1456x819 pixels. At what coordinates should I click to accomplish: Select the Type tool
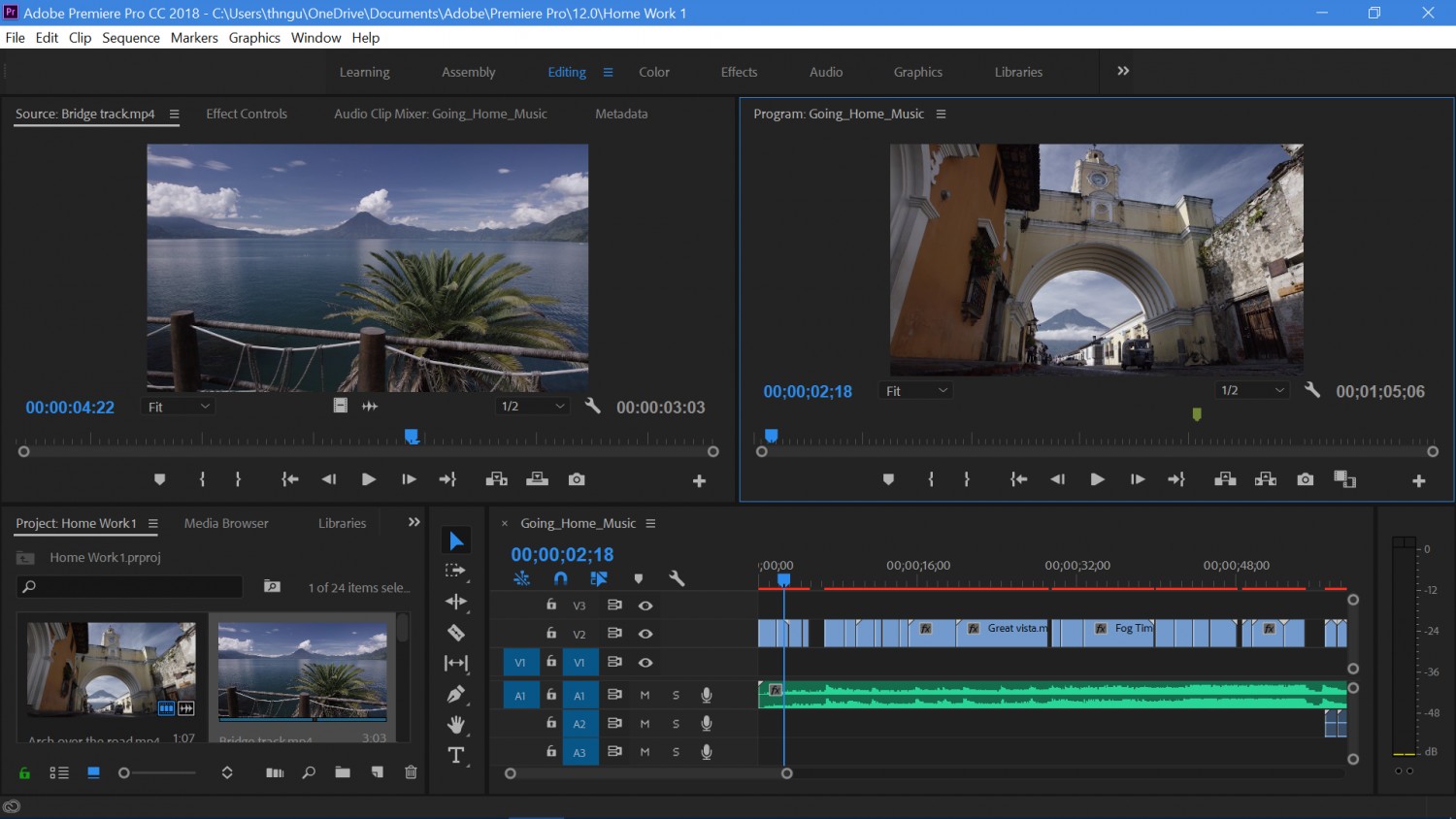coord(455,755)
